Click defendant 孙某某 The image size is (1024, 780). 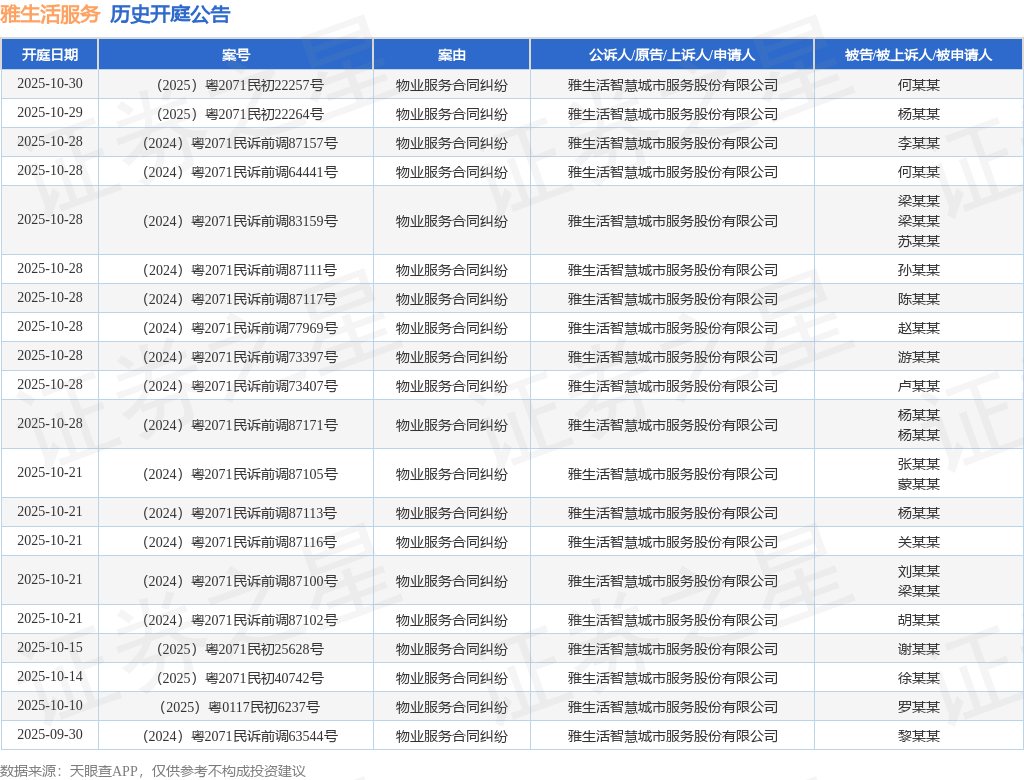click(918, 270)
